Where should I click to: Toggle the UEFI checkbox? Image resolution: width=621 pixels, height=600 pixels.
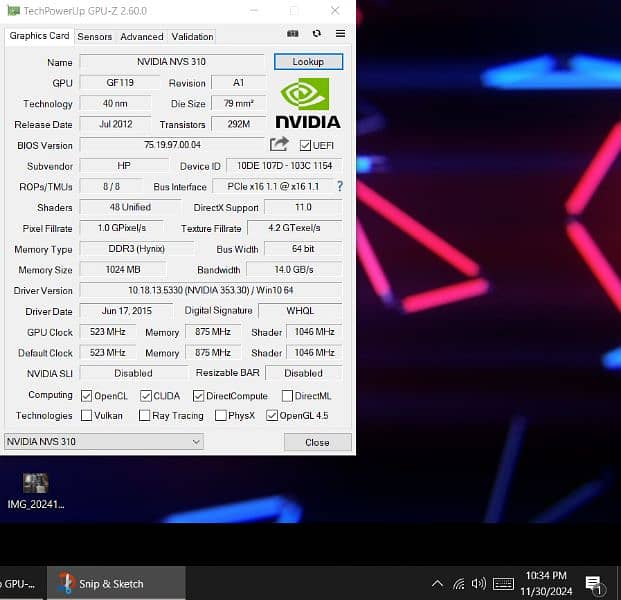click(305, 146)
